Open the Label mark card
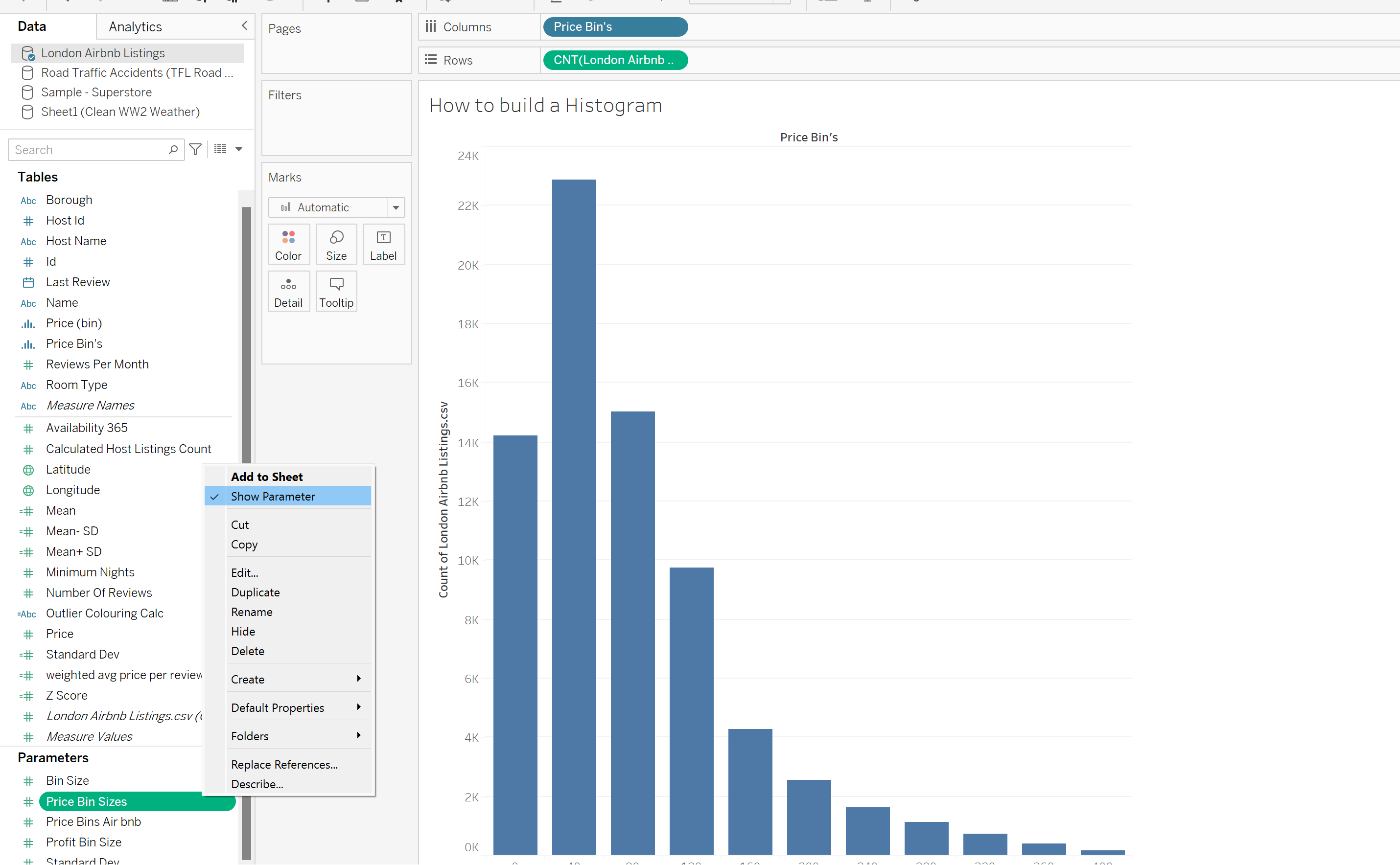 [383, 244]
